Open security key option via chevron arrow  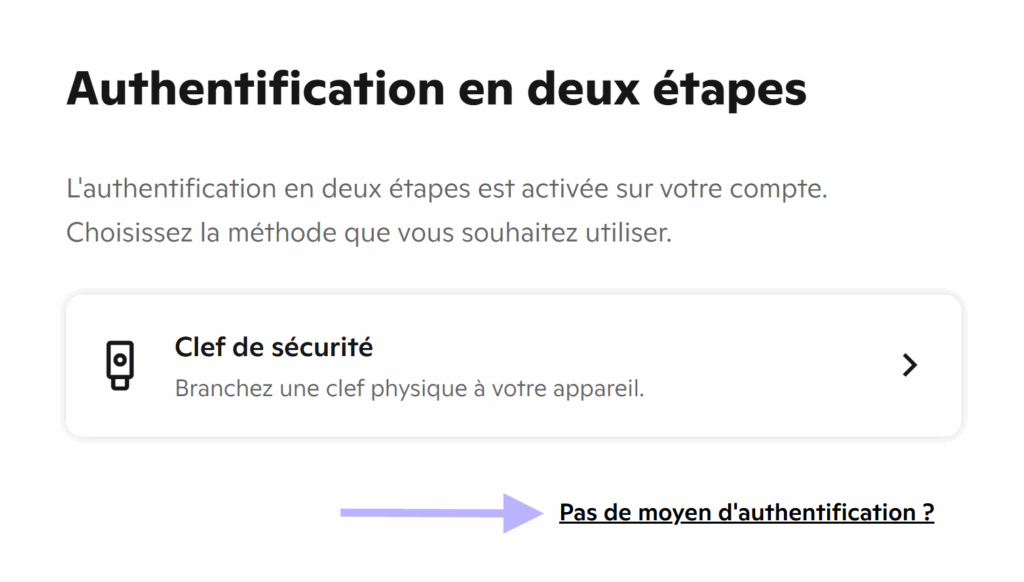(x=909, y=365)
